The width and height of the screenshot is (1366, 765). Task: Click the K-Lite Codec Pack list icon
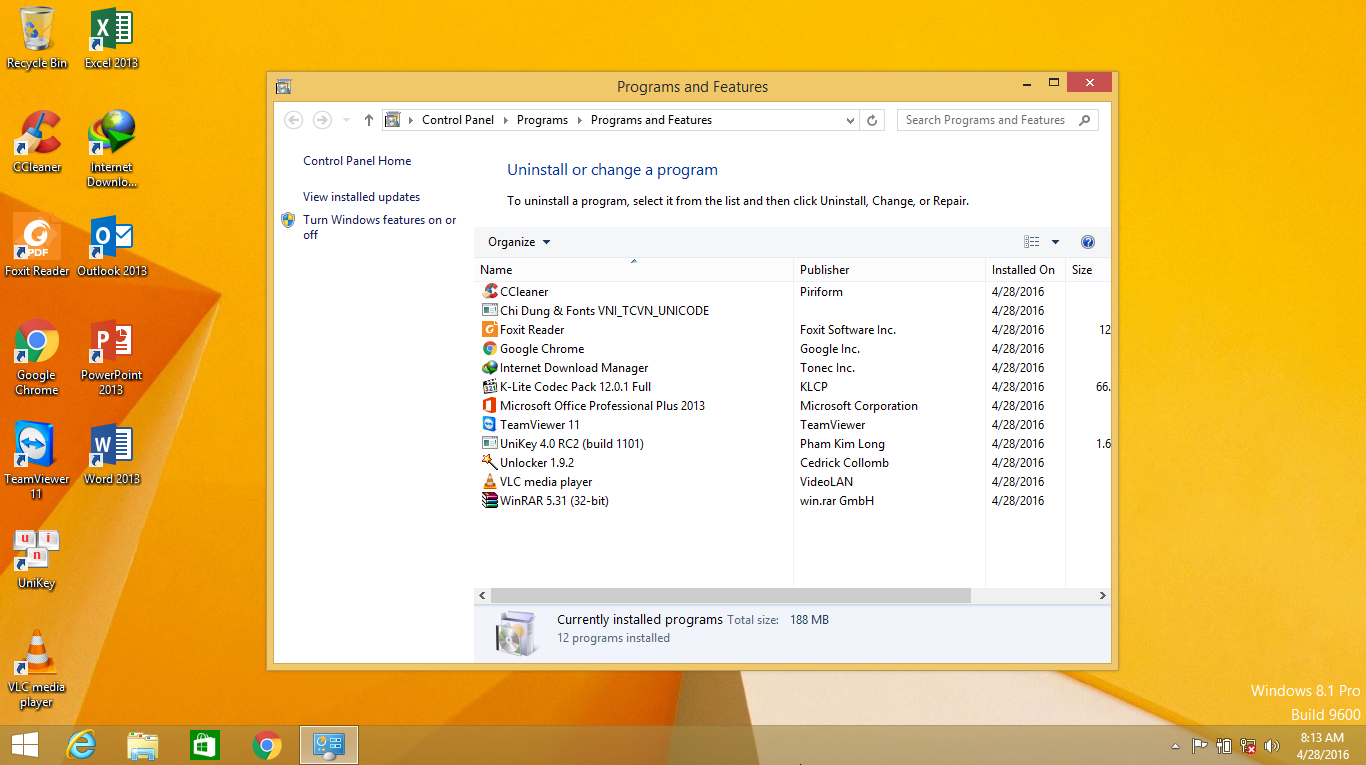click(490, 386)
